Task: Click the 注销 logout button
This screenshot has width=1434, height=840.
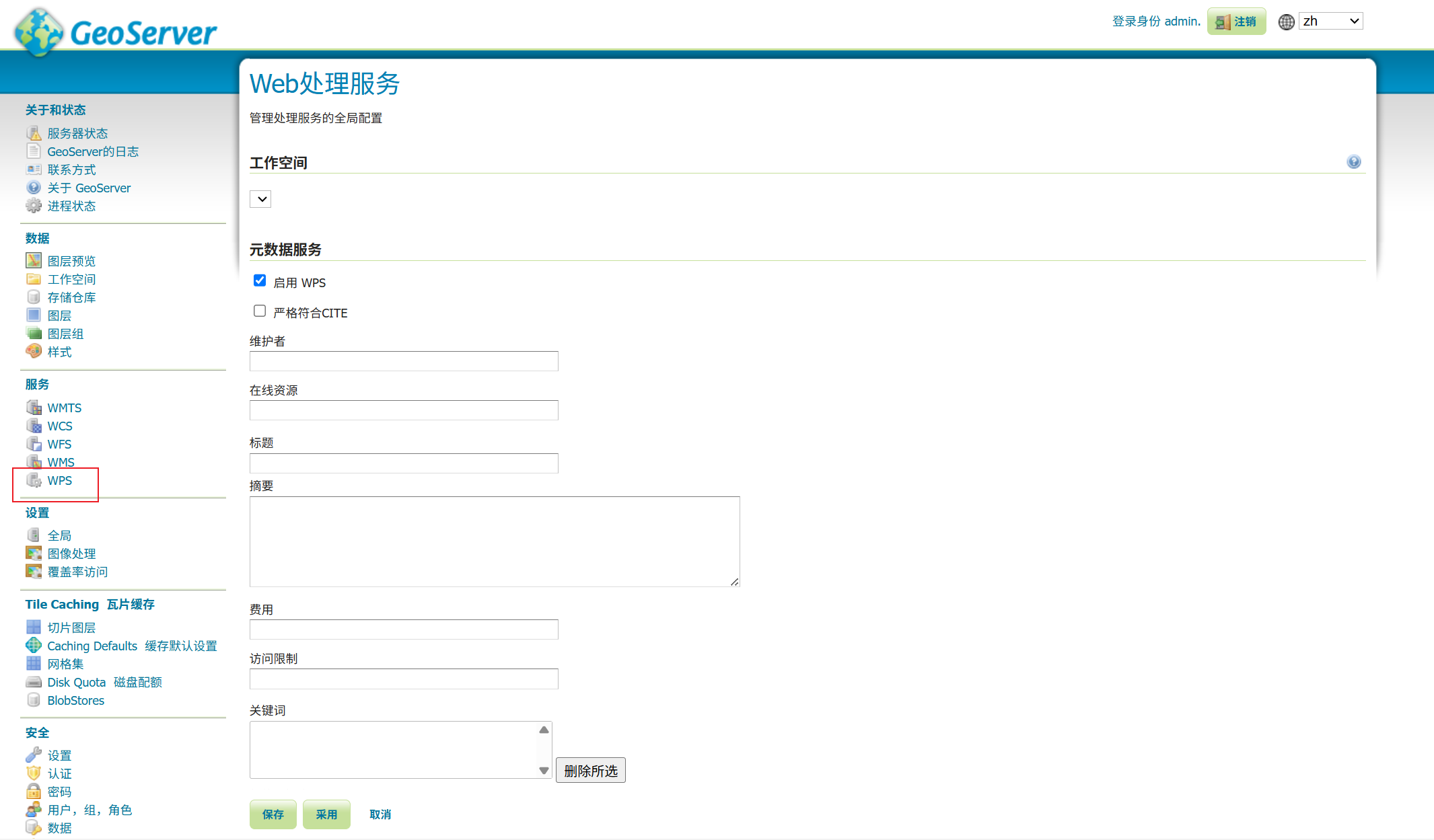Action: coord(1236,22)
